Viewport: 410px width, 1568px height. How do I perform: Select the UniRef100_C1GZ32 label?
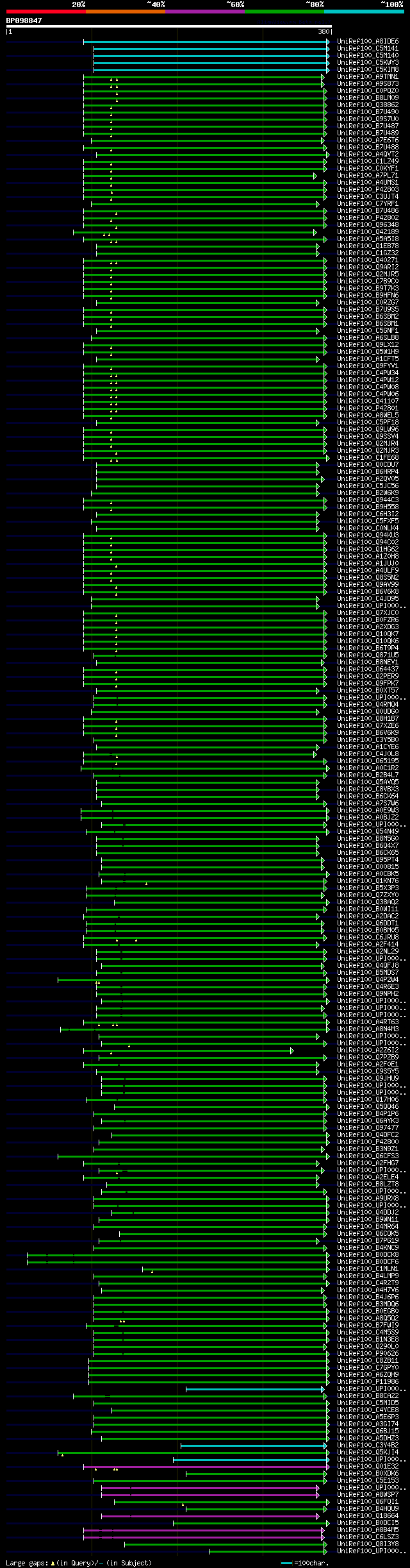[x=368, y=253]
